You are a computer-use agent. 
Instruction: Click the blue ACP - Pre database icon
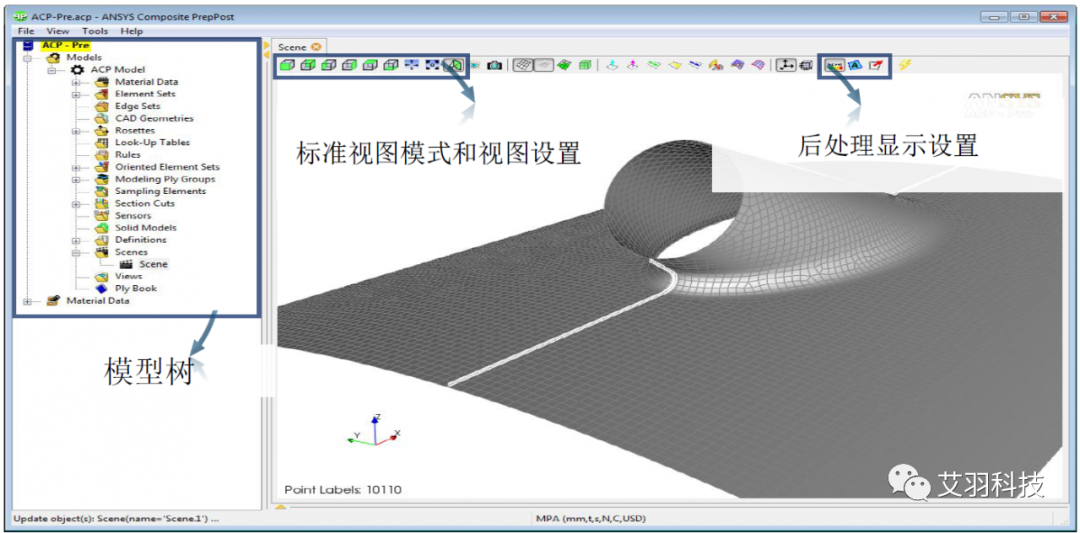tap(28, 45)
